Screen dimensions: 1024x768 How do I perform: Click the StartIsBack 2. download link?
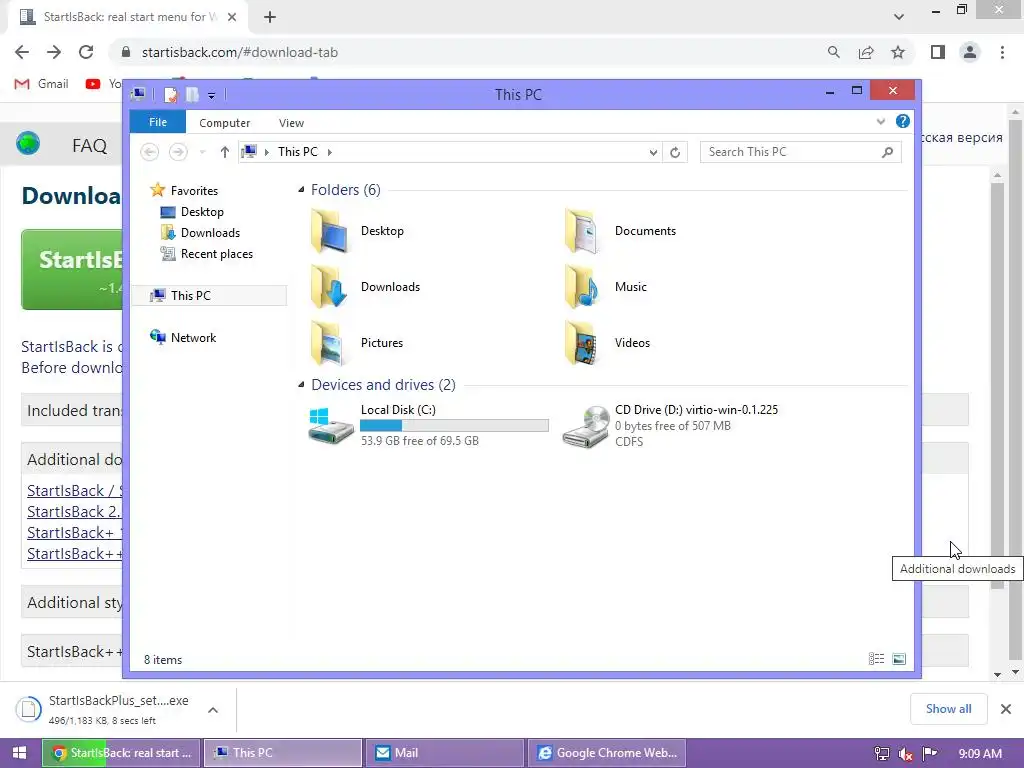point(74,511)
